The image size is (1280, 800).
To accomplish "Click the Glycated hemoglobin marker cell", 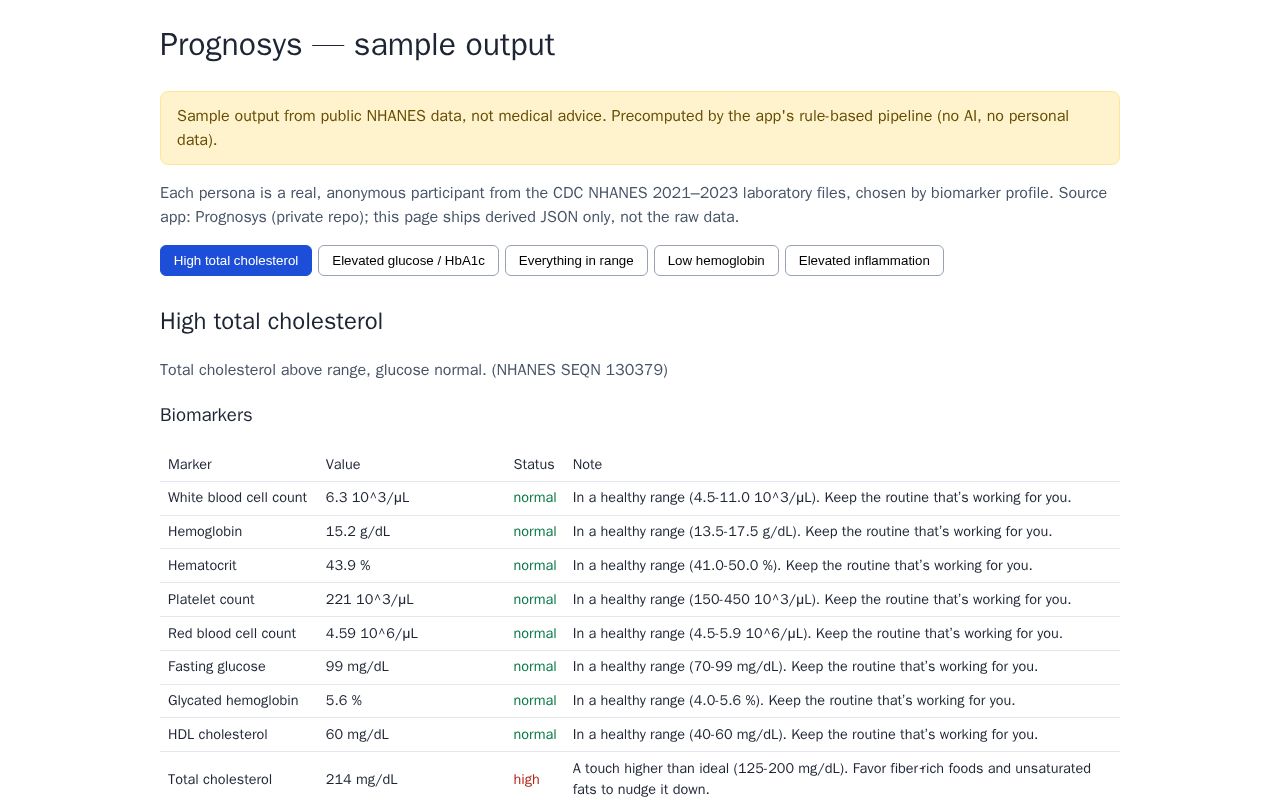I will coord(233,701).
